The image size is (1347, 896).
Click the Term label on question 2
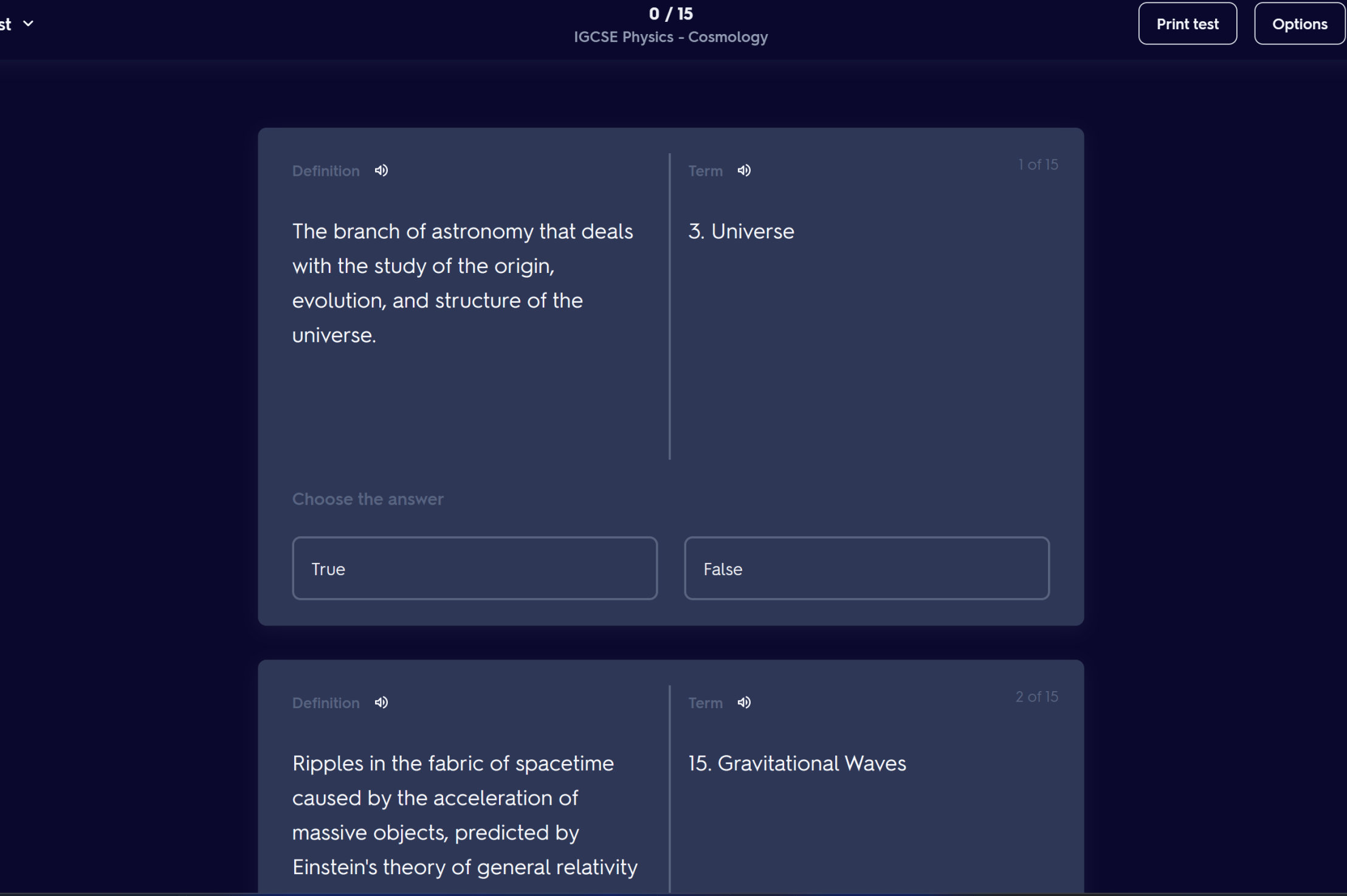coord(705,702)
